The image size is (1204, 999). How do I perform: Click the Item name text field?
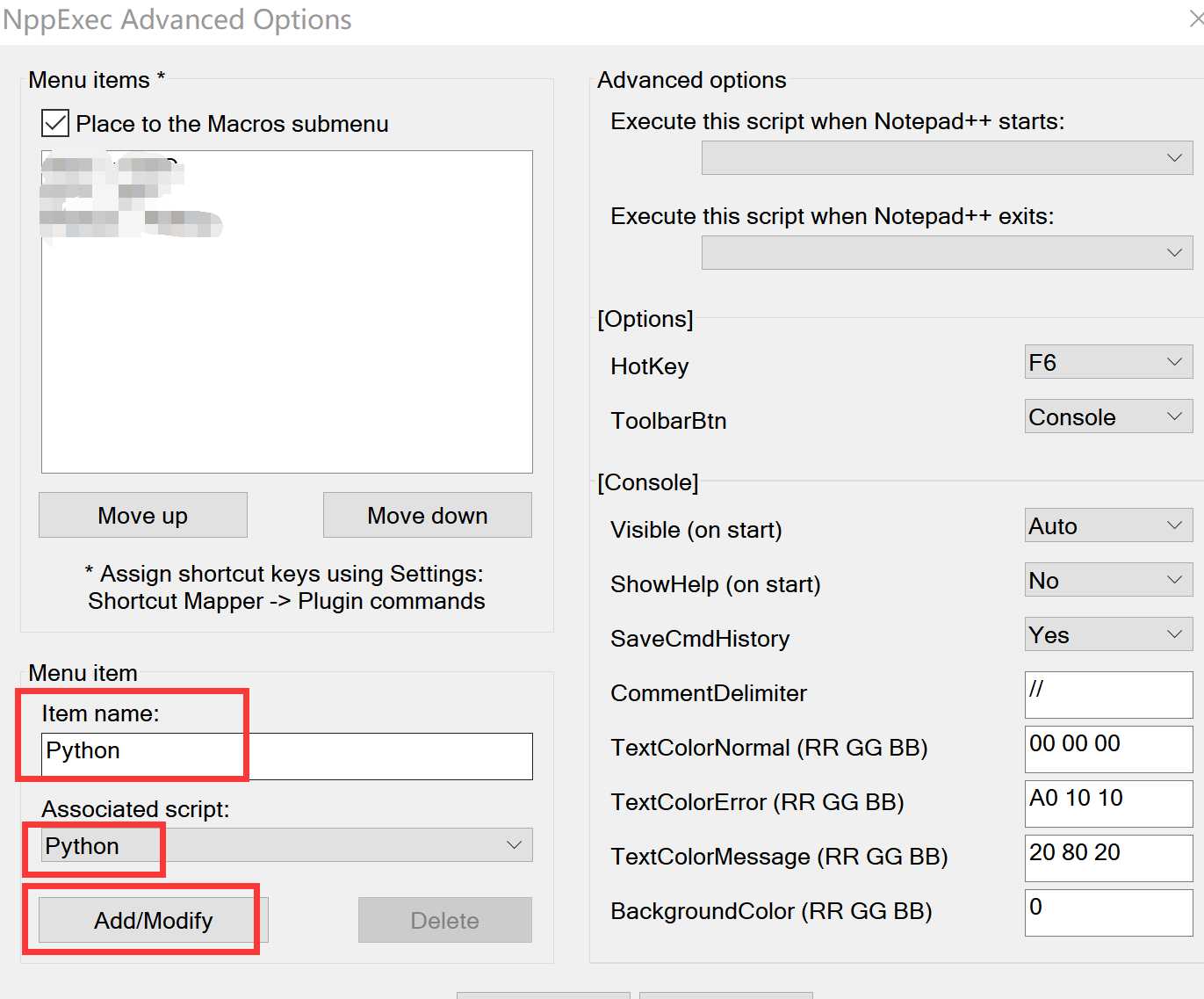coord(286,756)
